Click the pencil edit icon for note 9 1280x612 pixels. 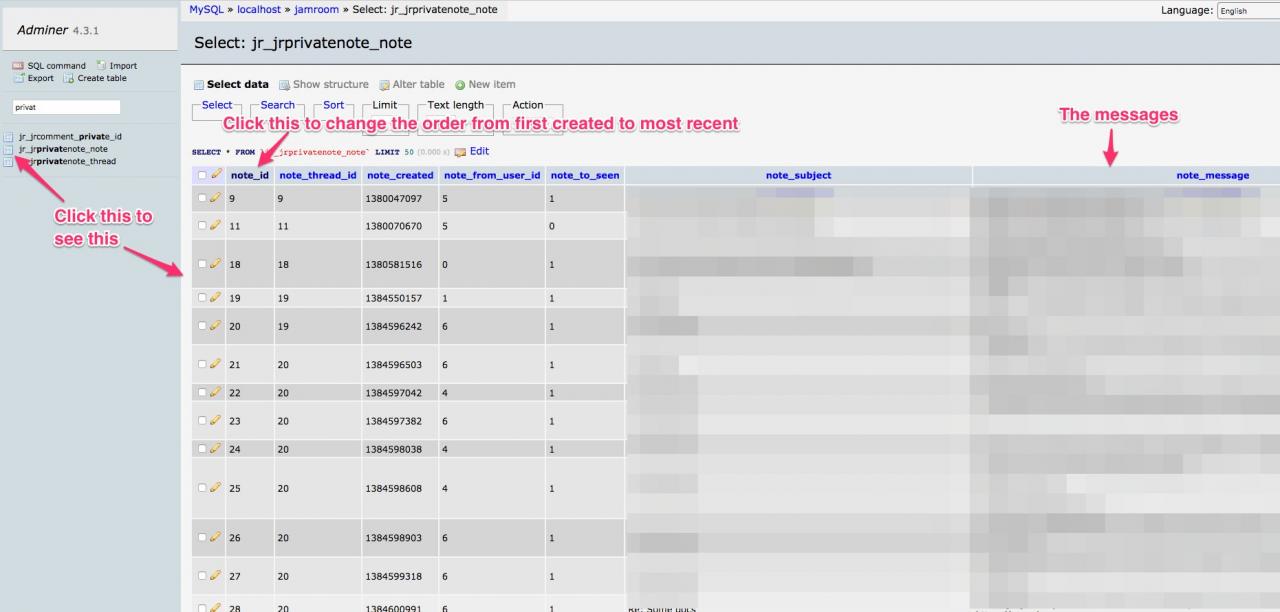point(215,199)
